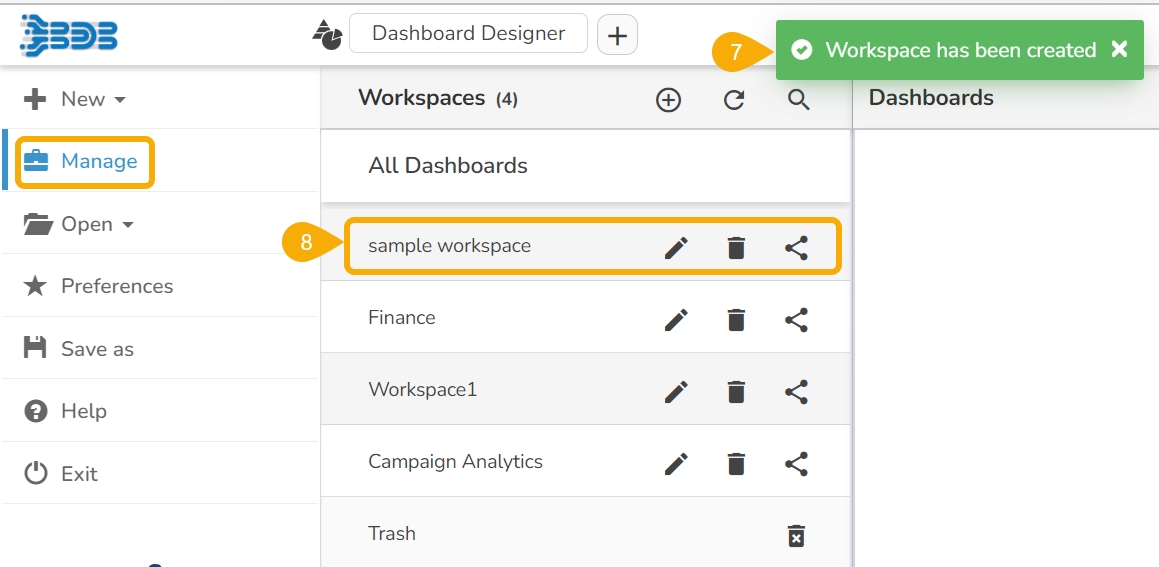The width and height of the screenshot is (1159, 567).
Task: Add a new tab with plus button
Action: pos(618,36)
